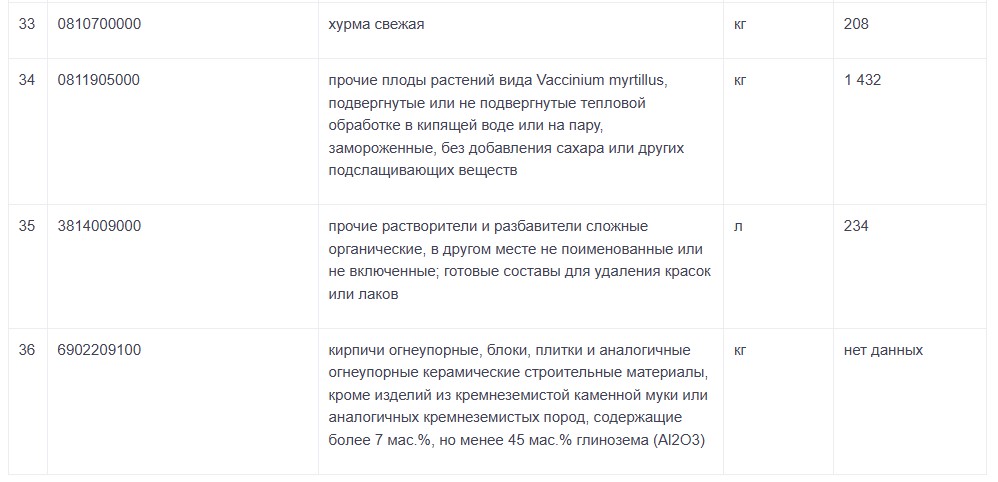998x482 pixels.
Task: Click the "кг" unit in row 34
Action: 740,80
